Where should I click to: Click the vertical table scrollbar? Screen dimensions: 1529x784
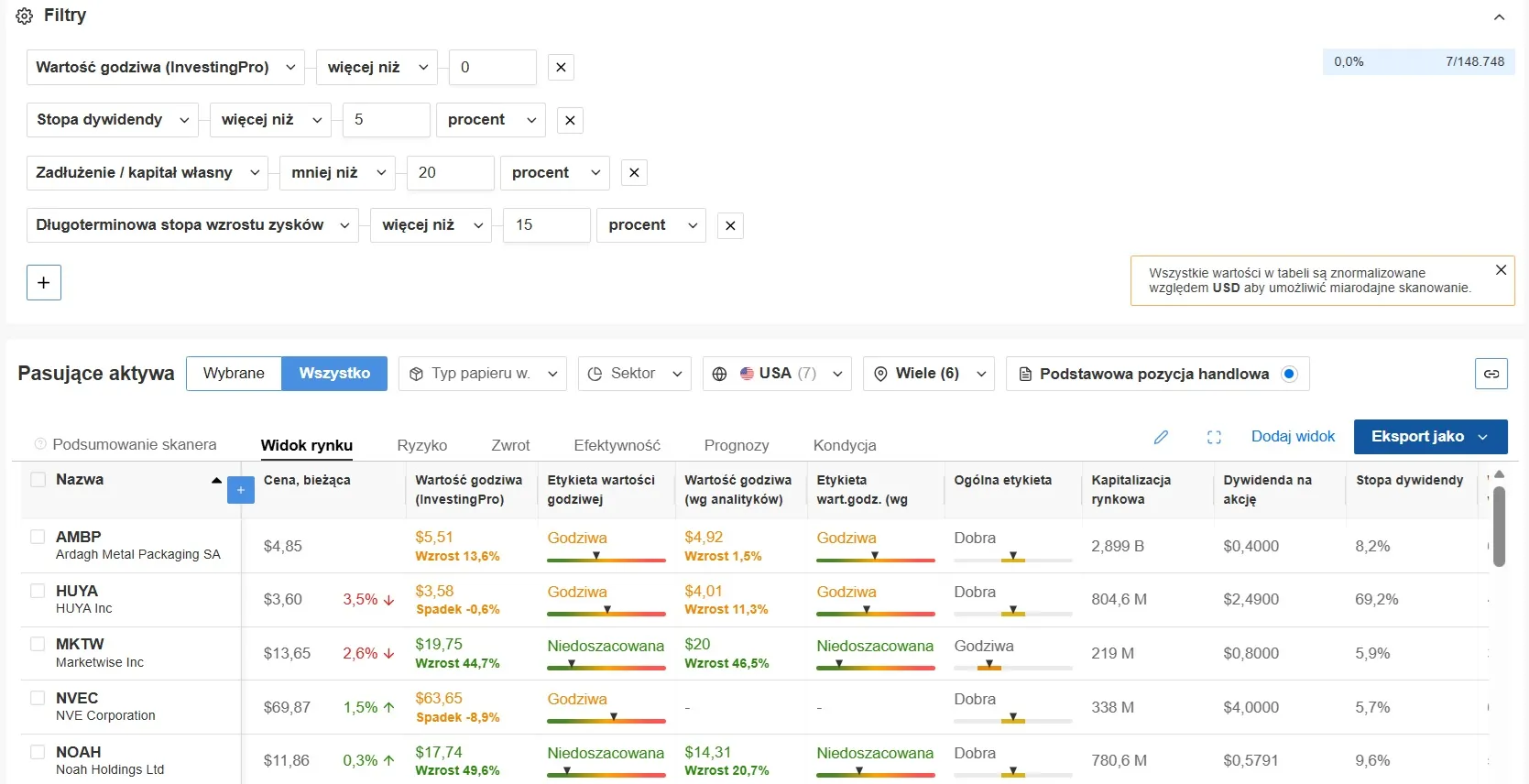1499,526
